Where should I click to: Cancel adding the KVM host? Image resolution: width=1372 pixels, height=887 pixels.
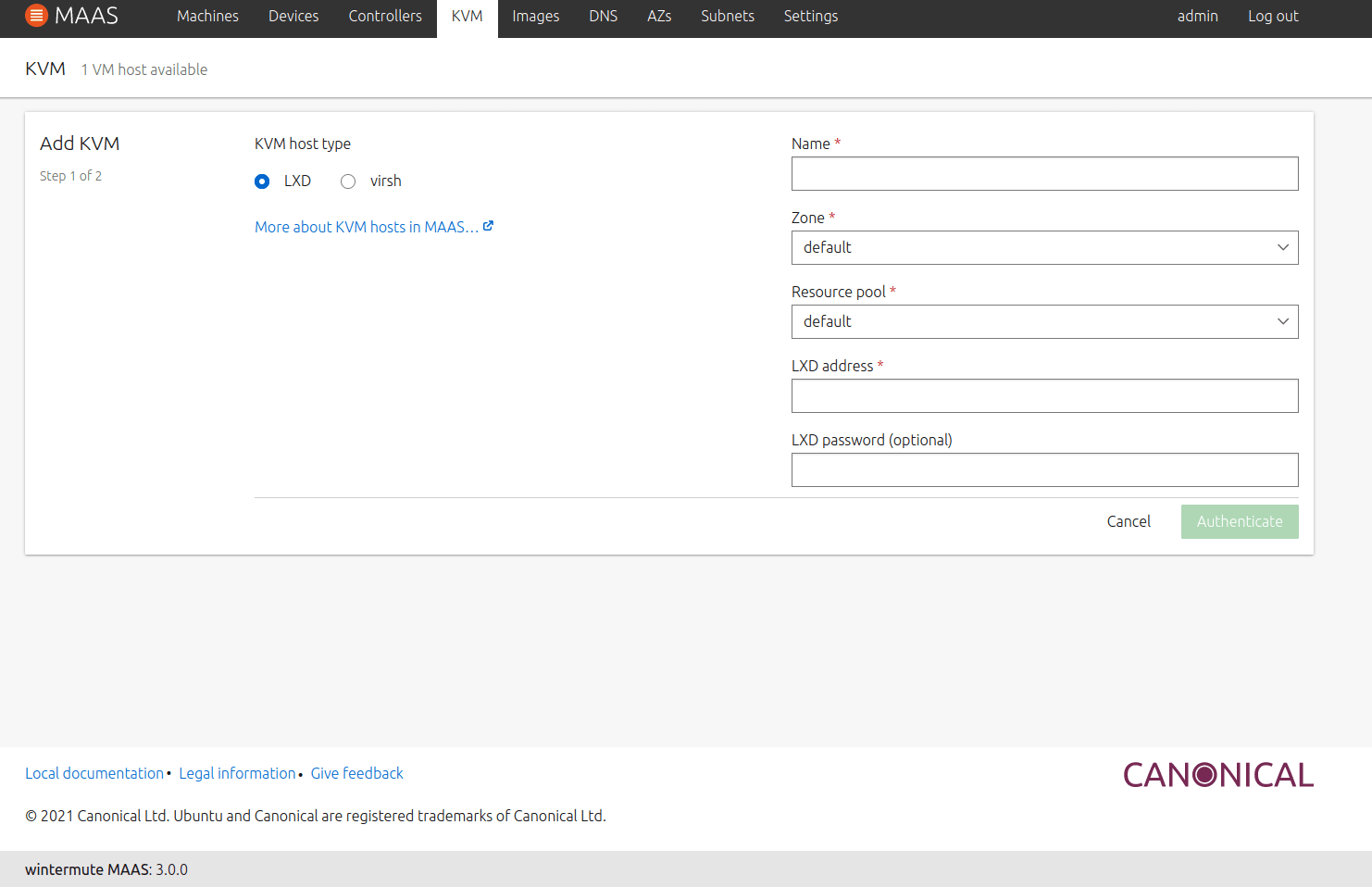click(1129, 522)
